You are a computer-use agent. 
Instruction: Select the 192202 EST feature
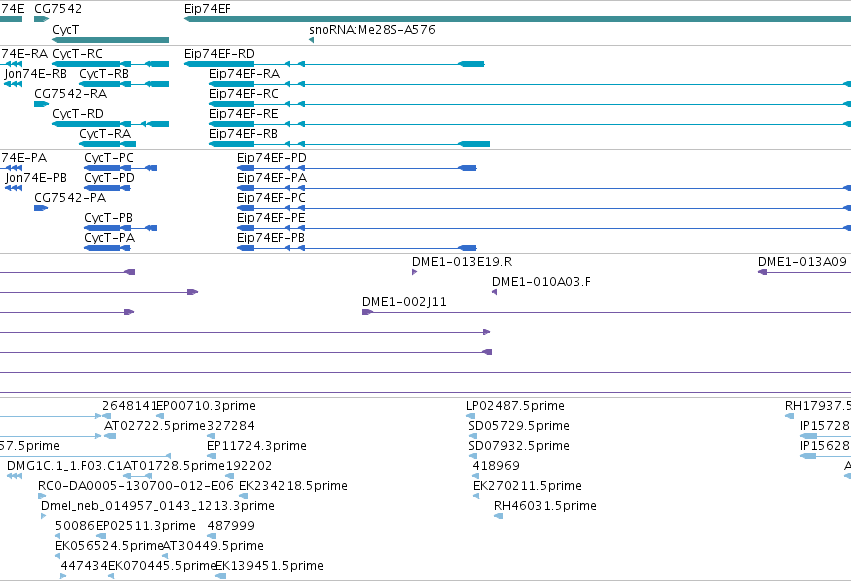(x=230, y=476)
